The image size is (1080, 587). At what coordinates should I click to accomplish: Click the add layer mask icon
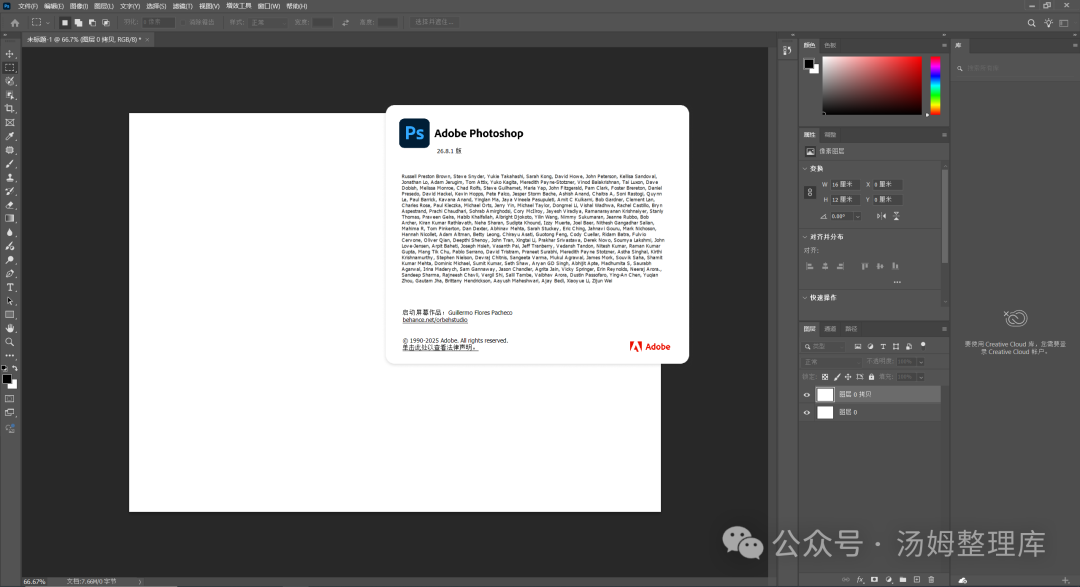(874, 580)
